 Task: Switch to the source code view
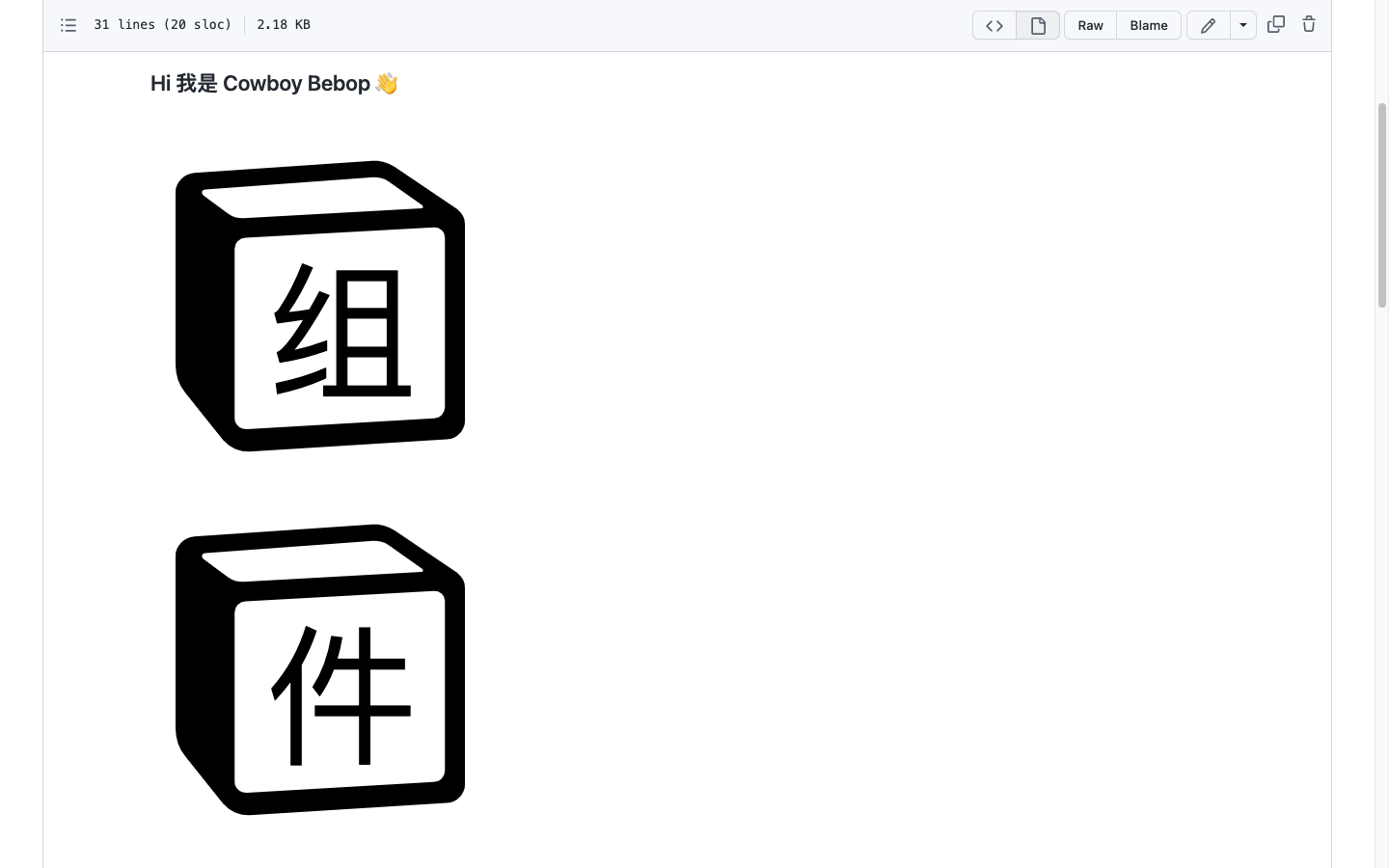point(994,26)
